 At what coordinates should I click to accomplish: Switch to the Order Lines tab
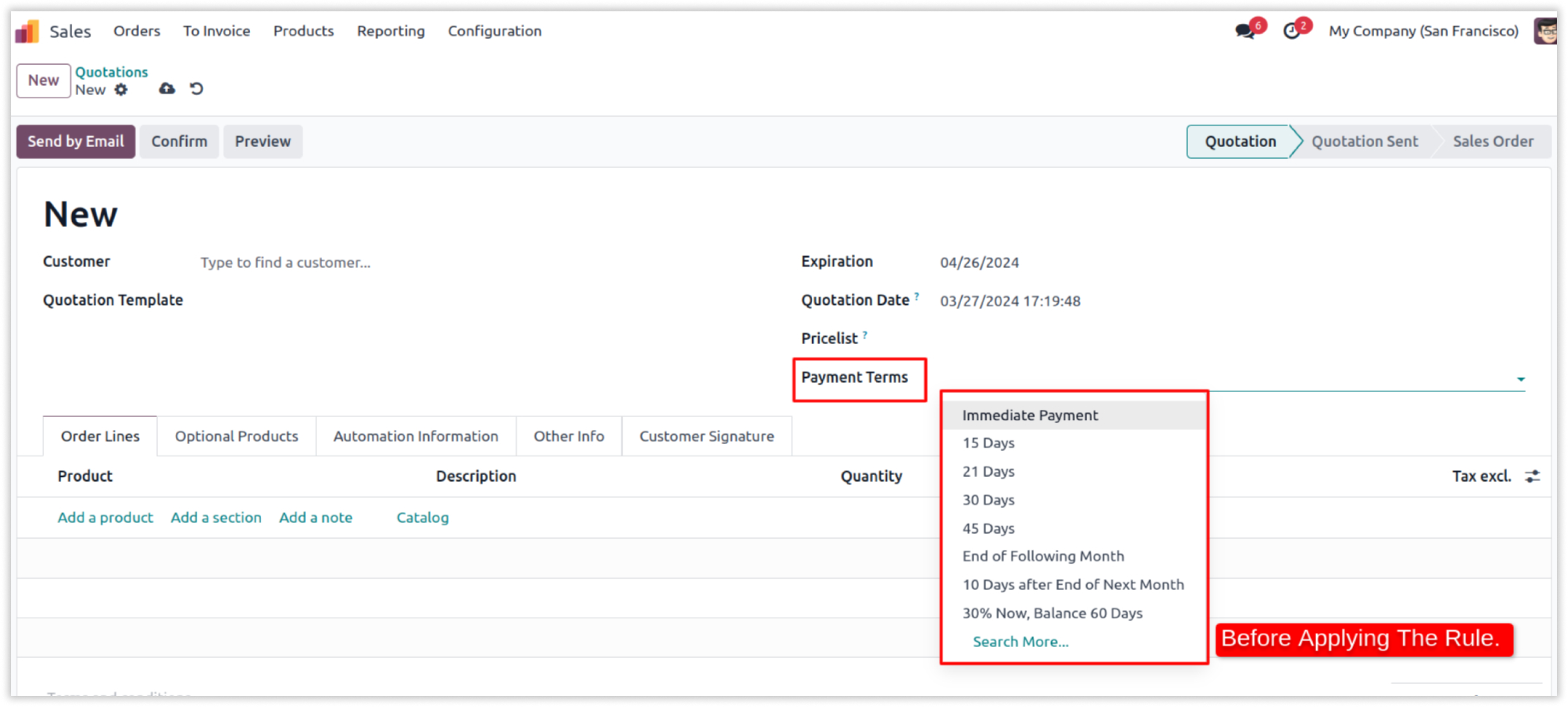tap(100, 436)
